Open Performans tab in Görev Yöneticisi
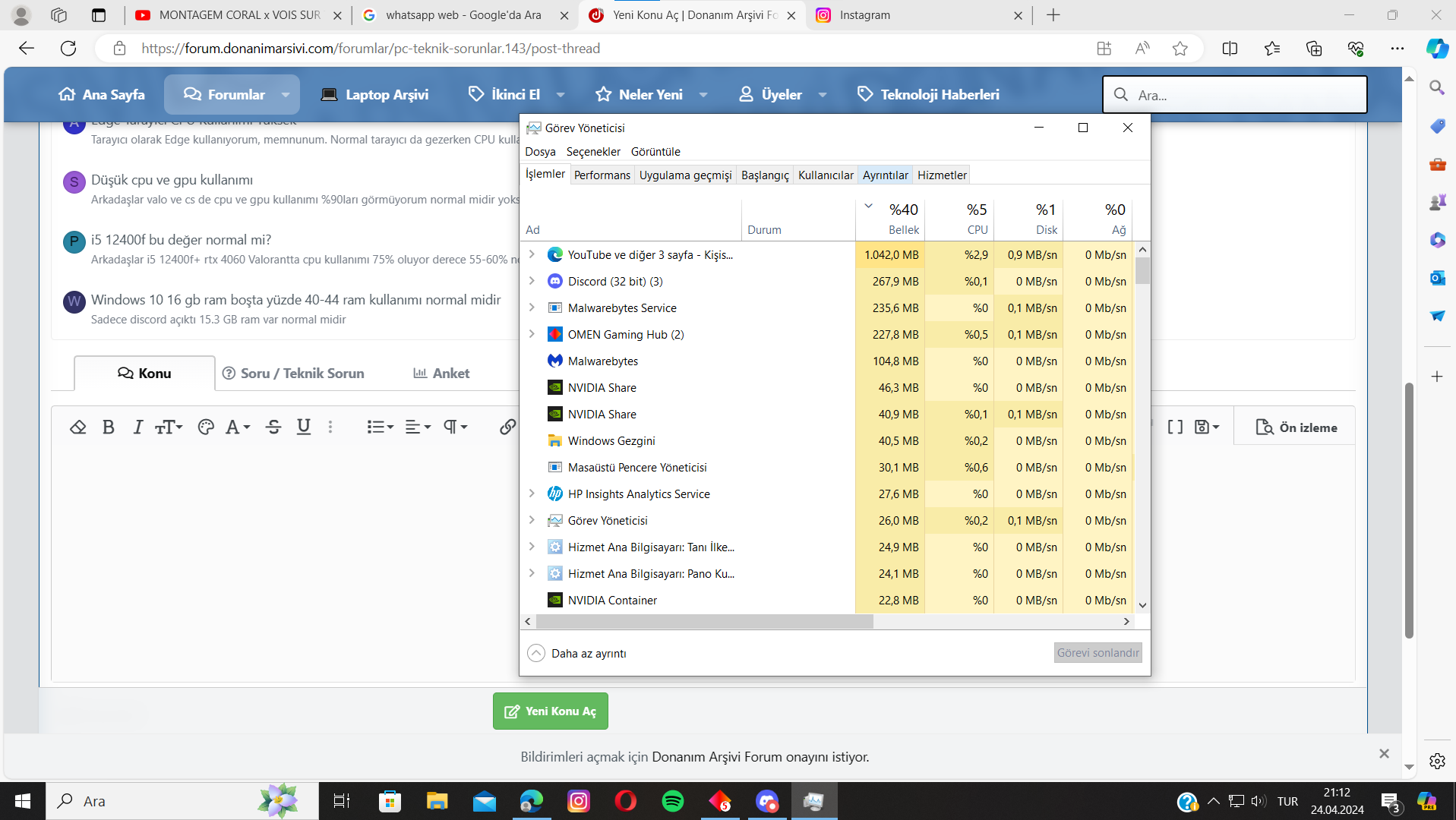This screenshot has width=1456, height=820. pyautogui.click(x=602, y=175)
